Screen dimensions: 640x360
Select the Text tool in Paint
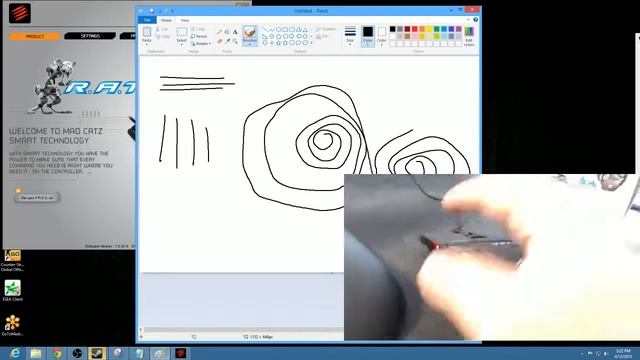point(235,32)
